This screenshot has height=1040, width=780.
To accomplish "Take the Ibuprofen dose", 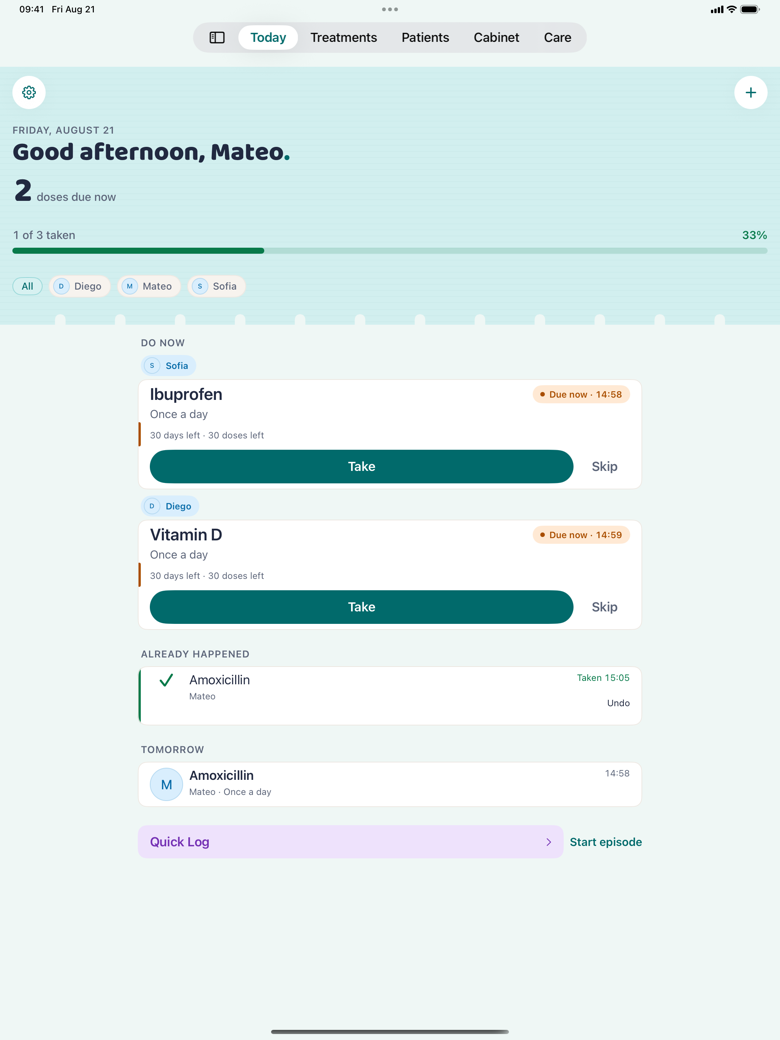I will (361, 466).
